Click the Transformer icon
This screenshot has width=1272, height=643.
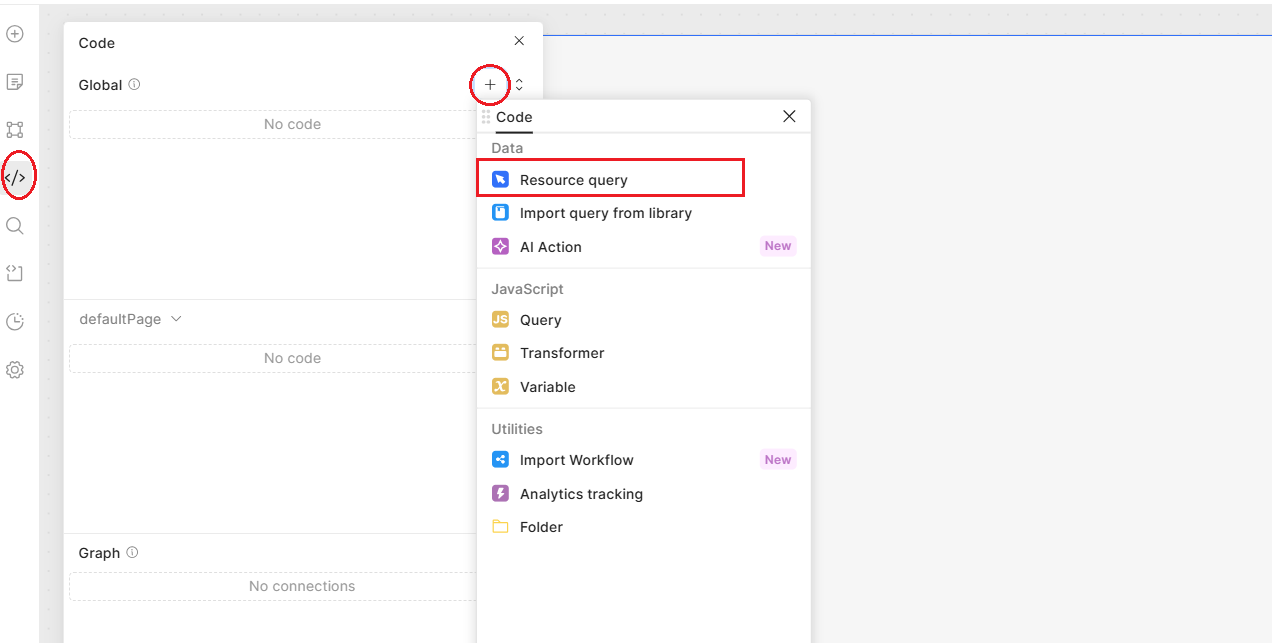tap(500, 353)
